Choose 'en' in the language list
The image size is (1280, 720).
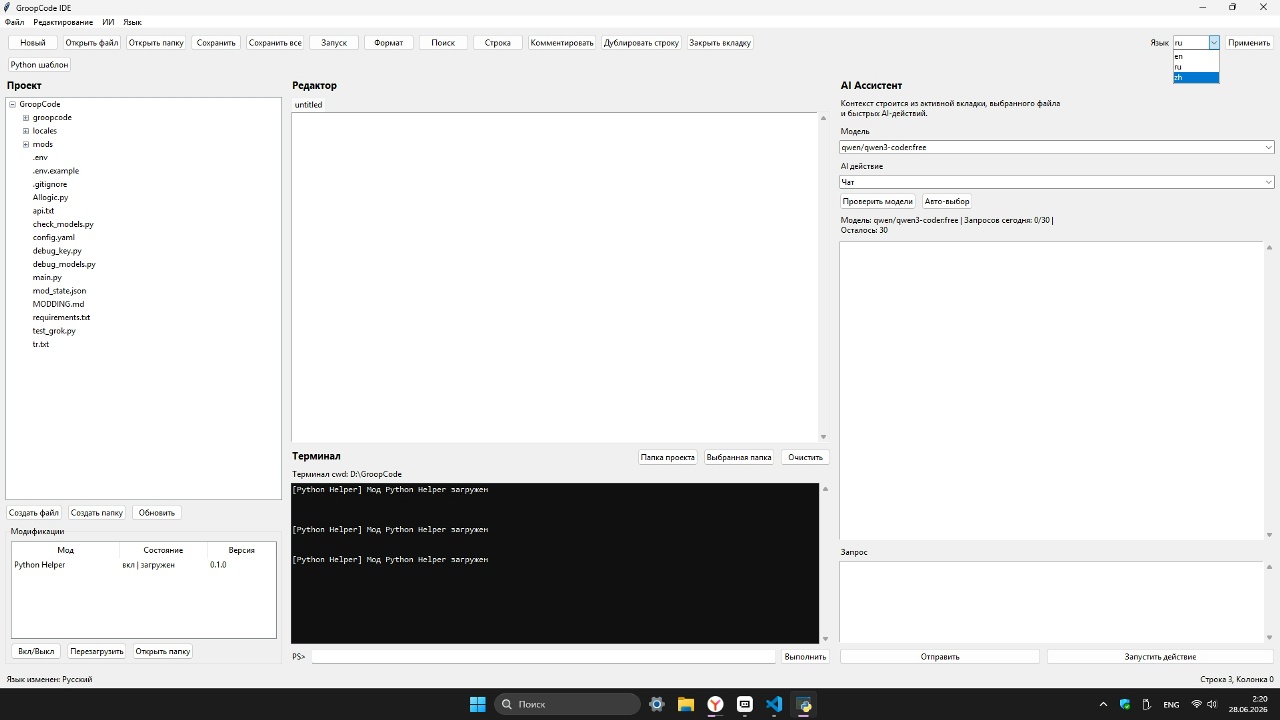click(1196, 56)
